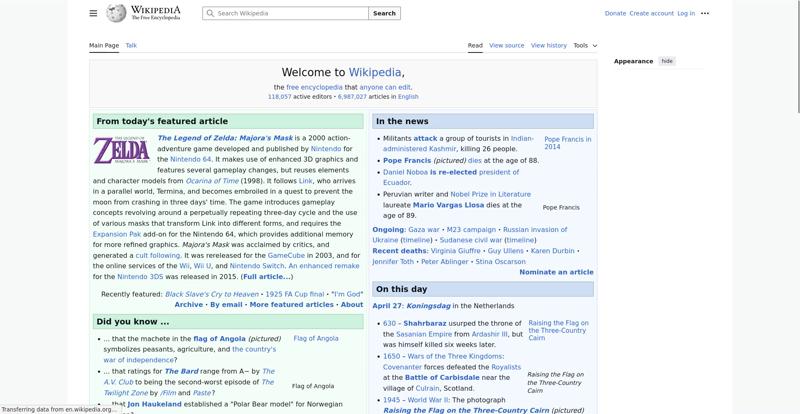Focus the Search Wikipedia input field
The image size is (800, 414).
pyautogui.click(x=285, y=13)
